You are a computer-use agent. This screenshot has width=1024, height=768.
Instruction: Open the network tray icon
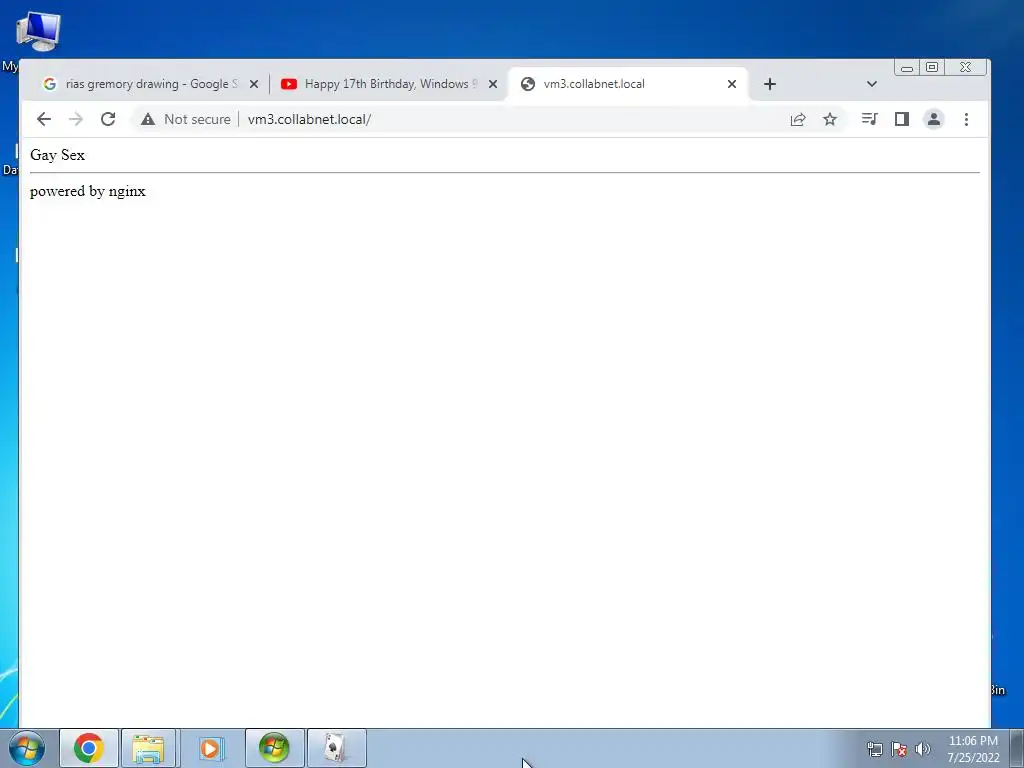click(874, 748)
